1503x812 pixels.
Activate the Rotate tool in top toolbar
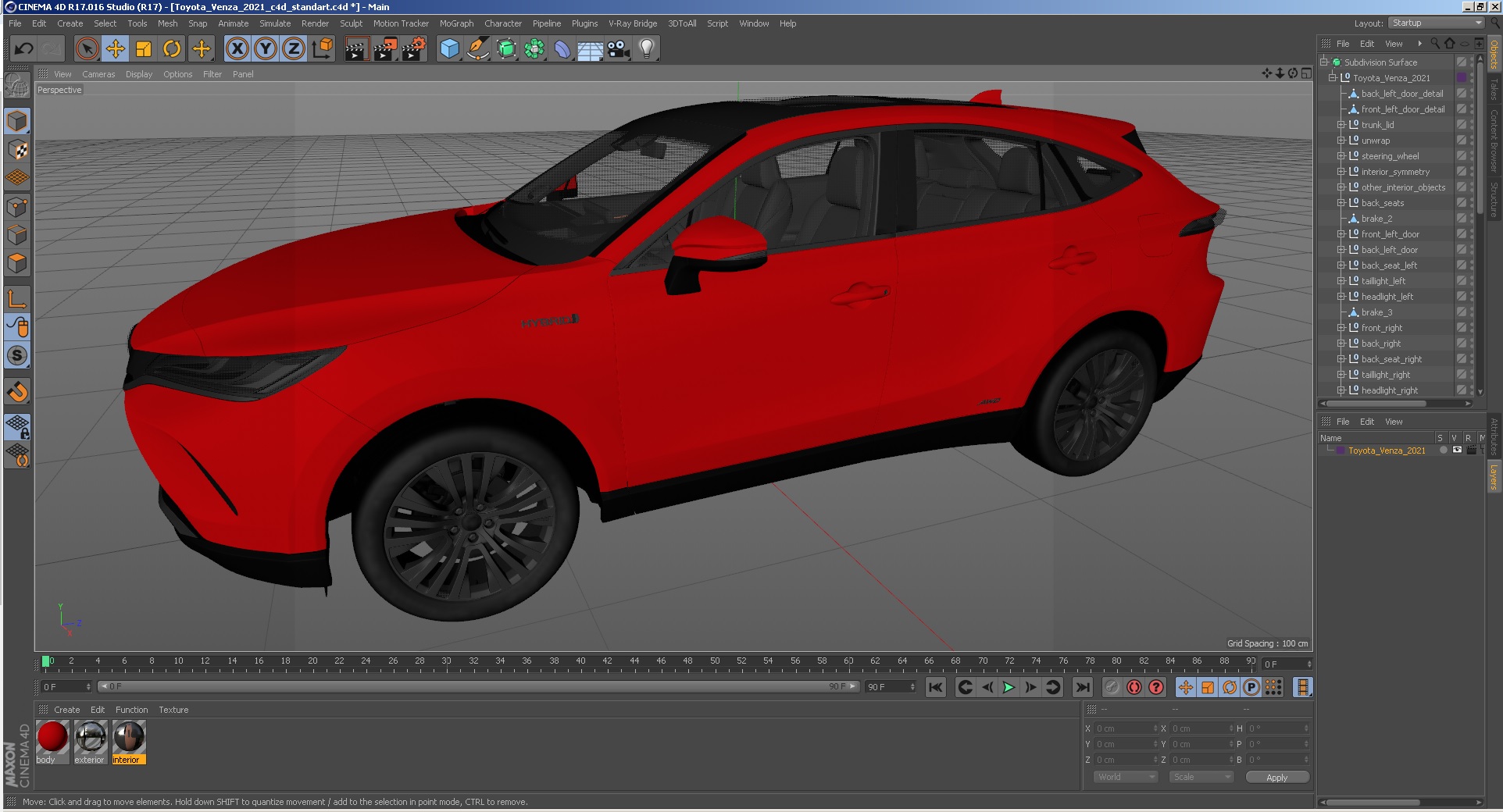coord(172,48)
